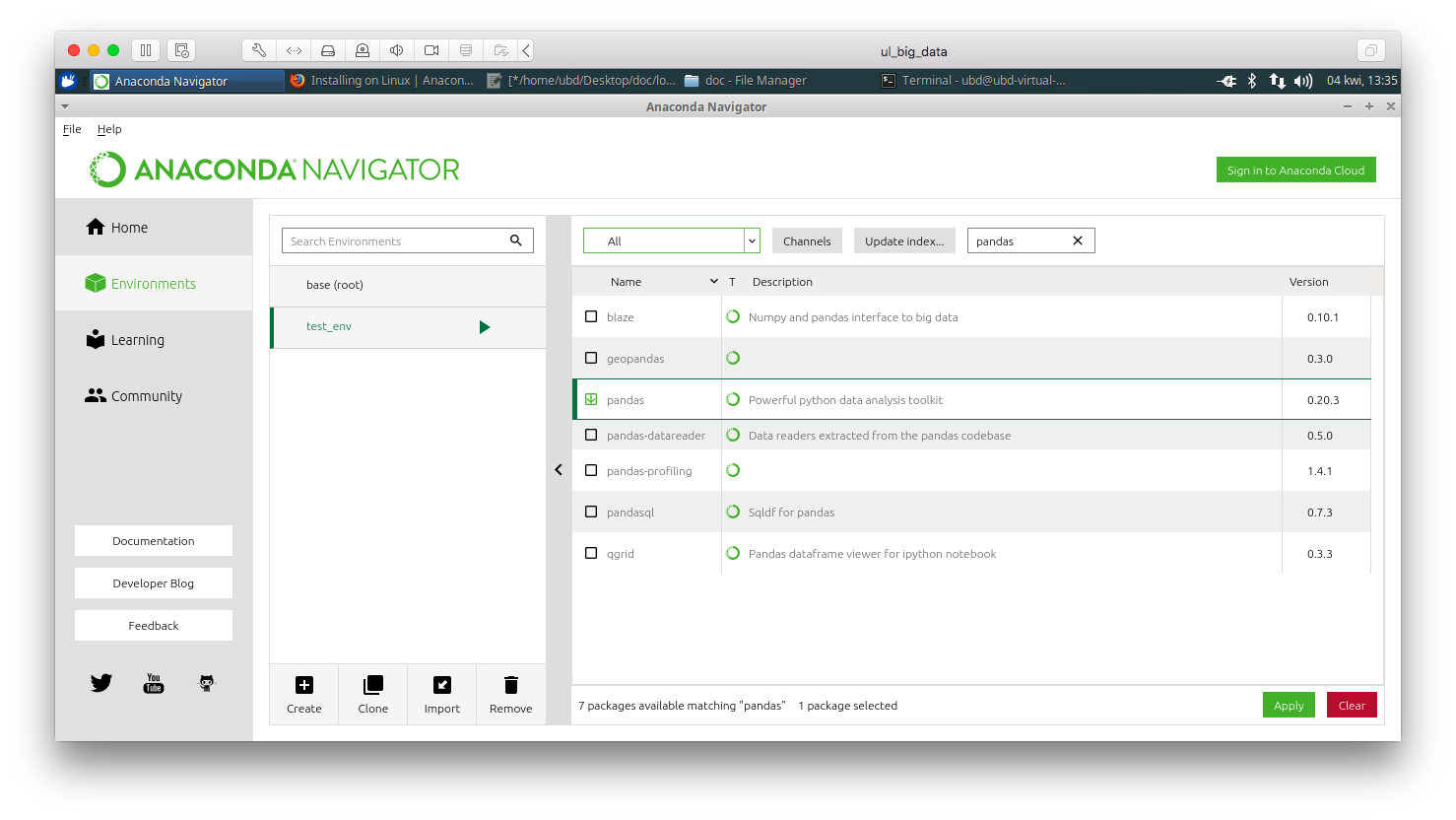Click the red Clear button

coord(1352,705)
